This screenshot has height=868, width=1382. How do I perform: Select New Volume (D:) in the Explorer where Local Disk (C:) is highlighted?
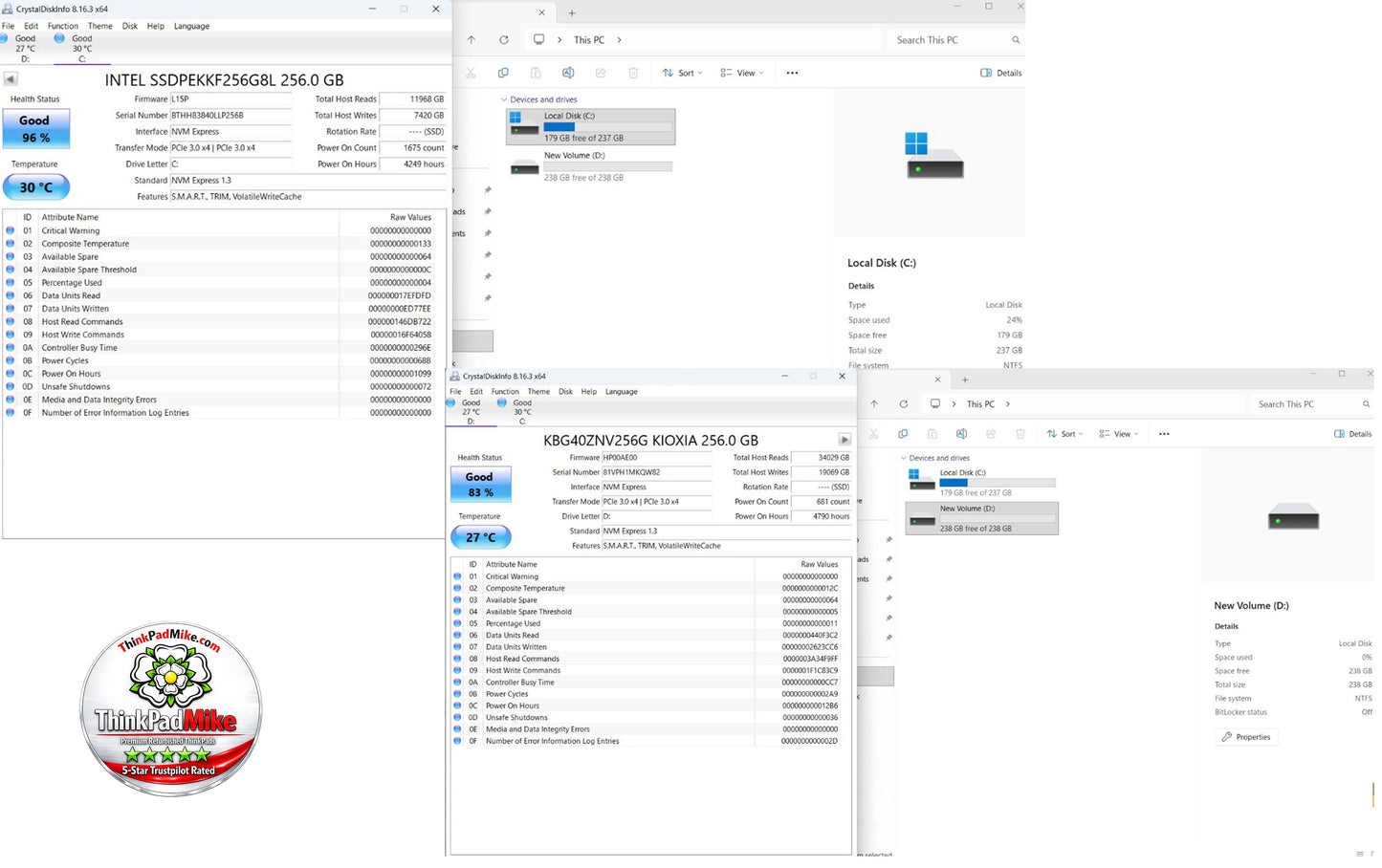tap(590, 166)
